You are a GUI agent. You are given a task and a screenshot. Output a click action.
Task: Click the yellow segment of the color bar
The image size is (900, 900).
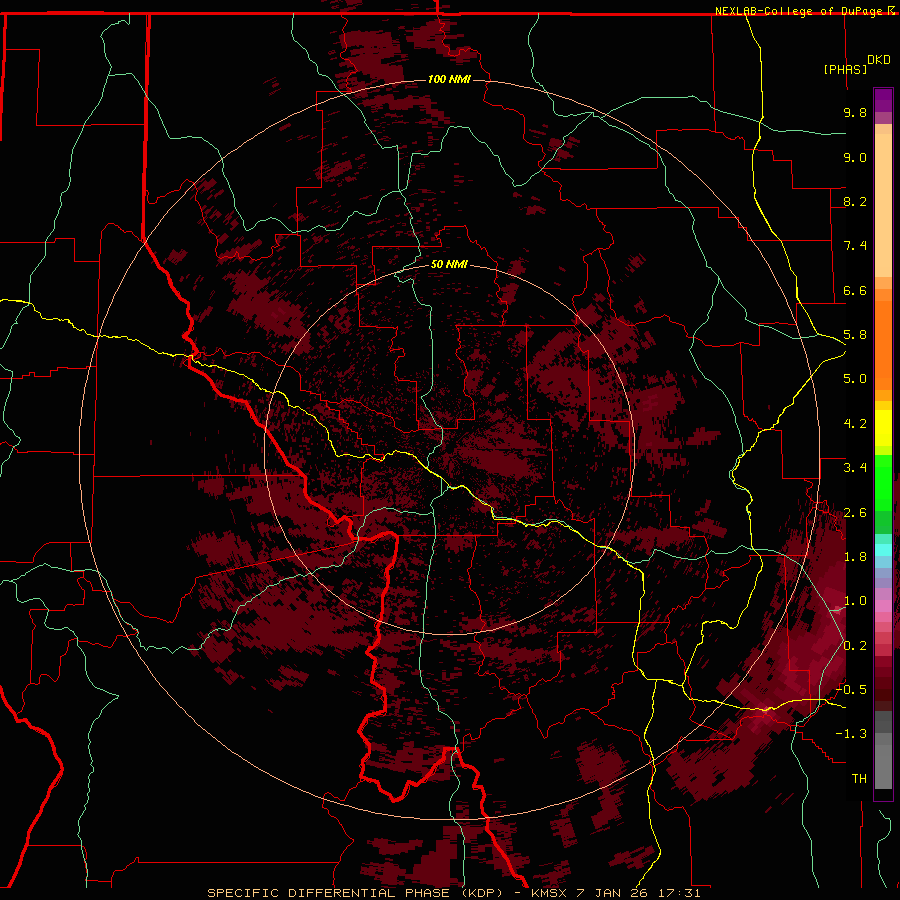point(883,428)
